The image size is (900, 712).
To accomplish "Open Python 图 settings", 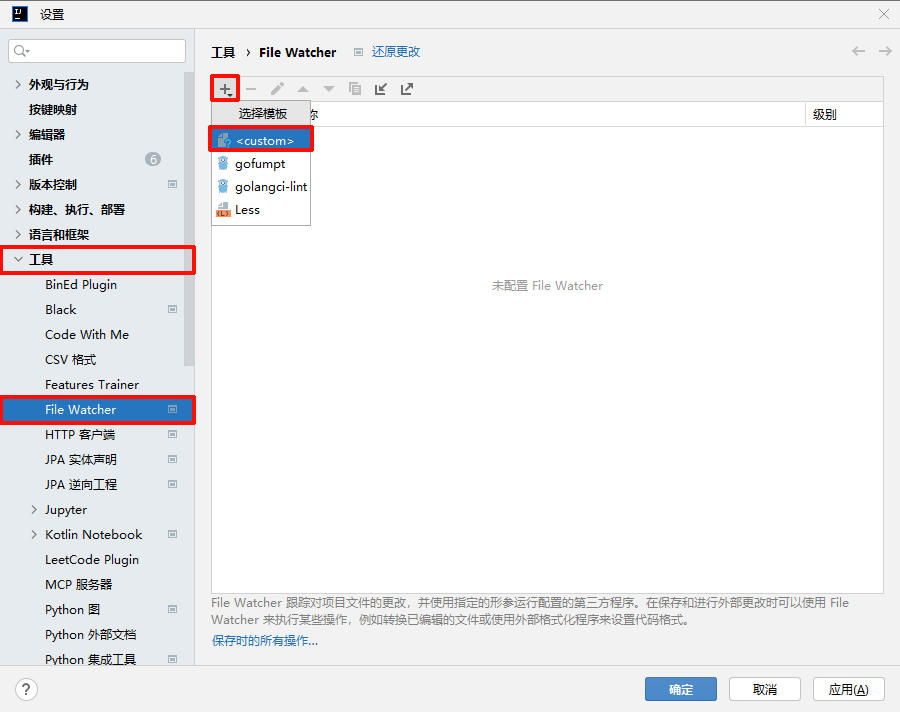I will point(73,610).
